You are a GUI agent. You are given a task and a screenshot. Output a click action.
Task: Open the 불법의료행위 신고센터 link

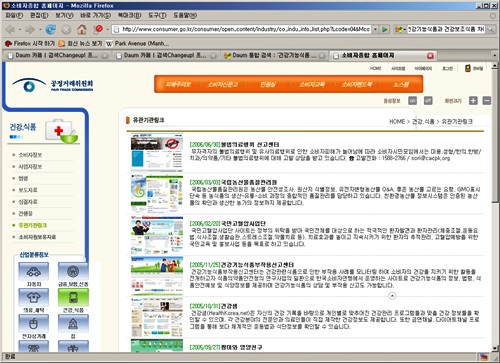[x=250, y=145]
